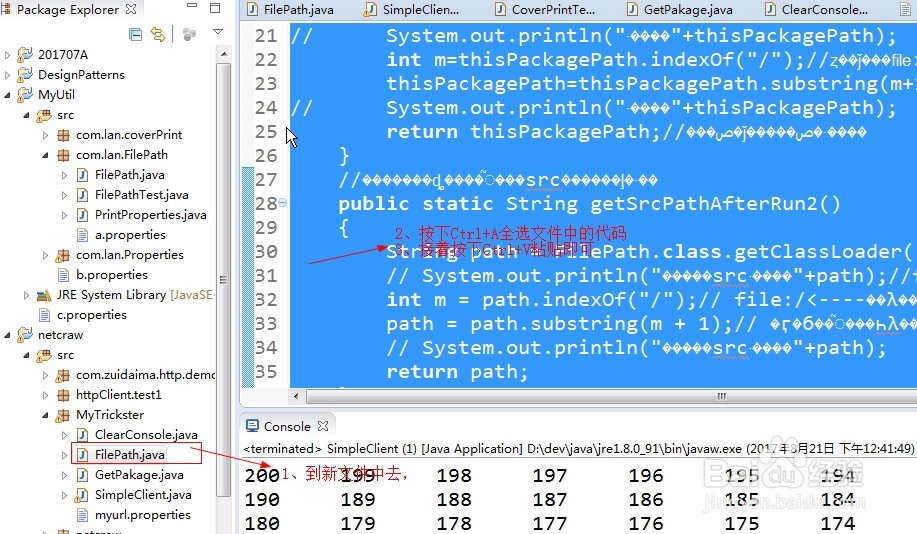
Task: Click the MyUtil project icon
Action: 25,94
